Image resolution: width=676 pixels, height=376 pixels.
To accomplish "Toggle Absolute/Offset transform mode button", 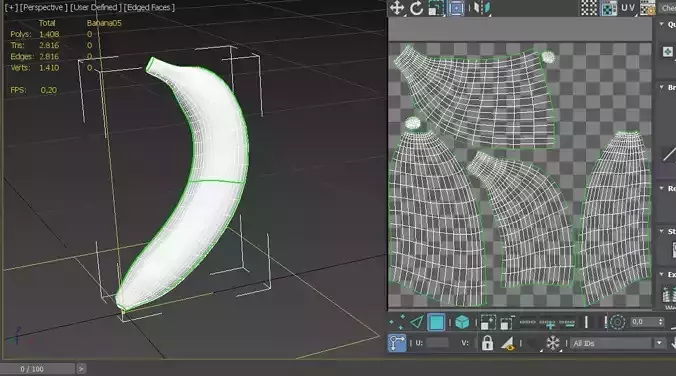I will click(x=397, y=343).
